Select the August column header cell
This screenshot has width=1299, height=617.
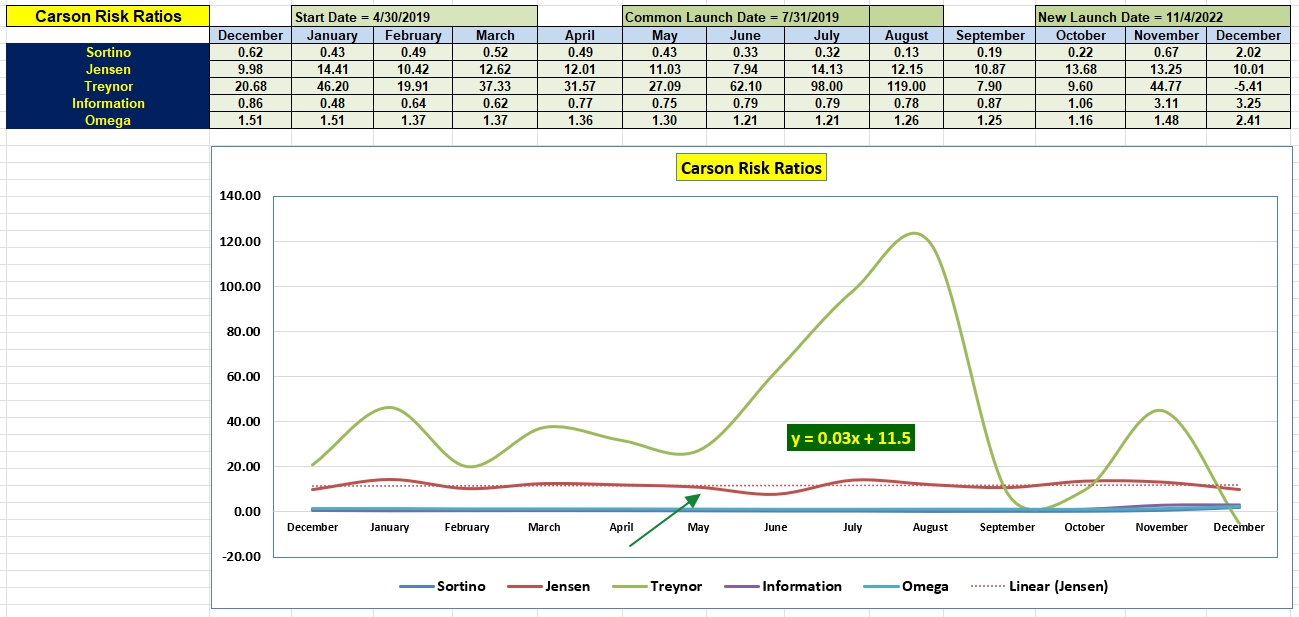pyautogui.click(x=906, y=35)
